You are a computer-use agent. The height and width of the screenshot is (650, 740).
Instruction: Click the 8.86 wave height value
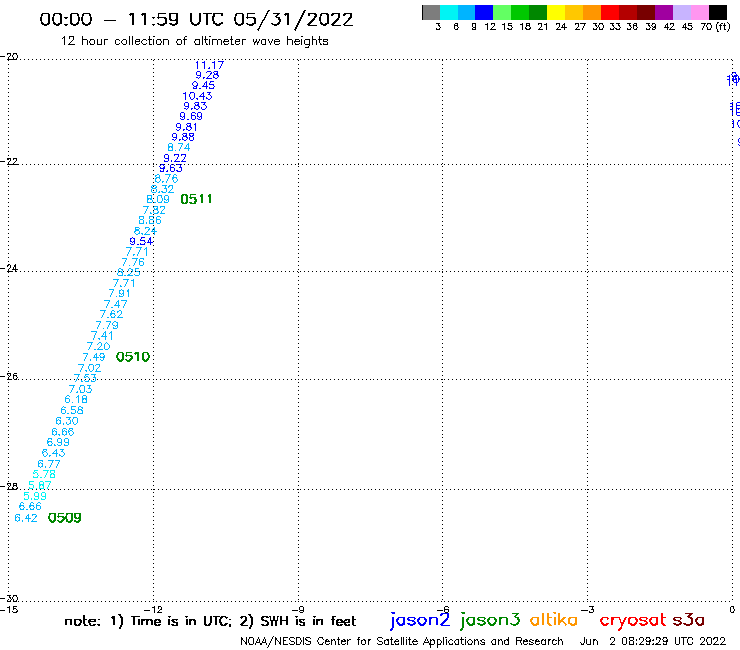(x=150, y=220)
